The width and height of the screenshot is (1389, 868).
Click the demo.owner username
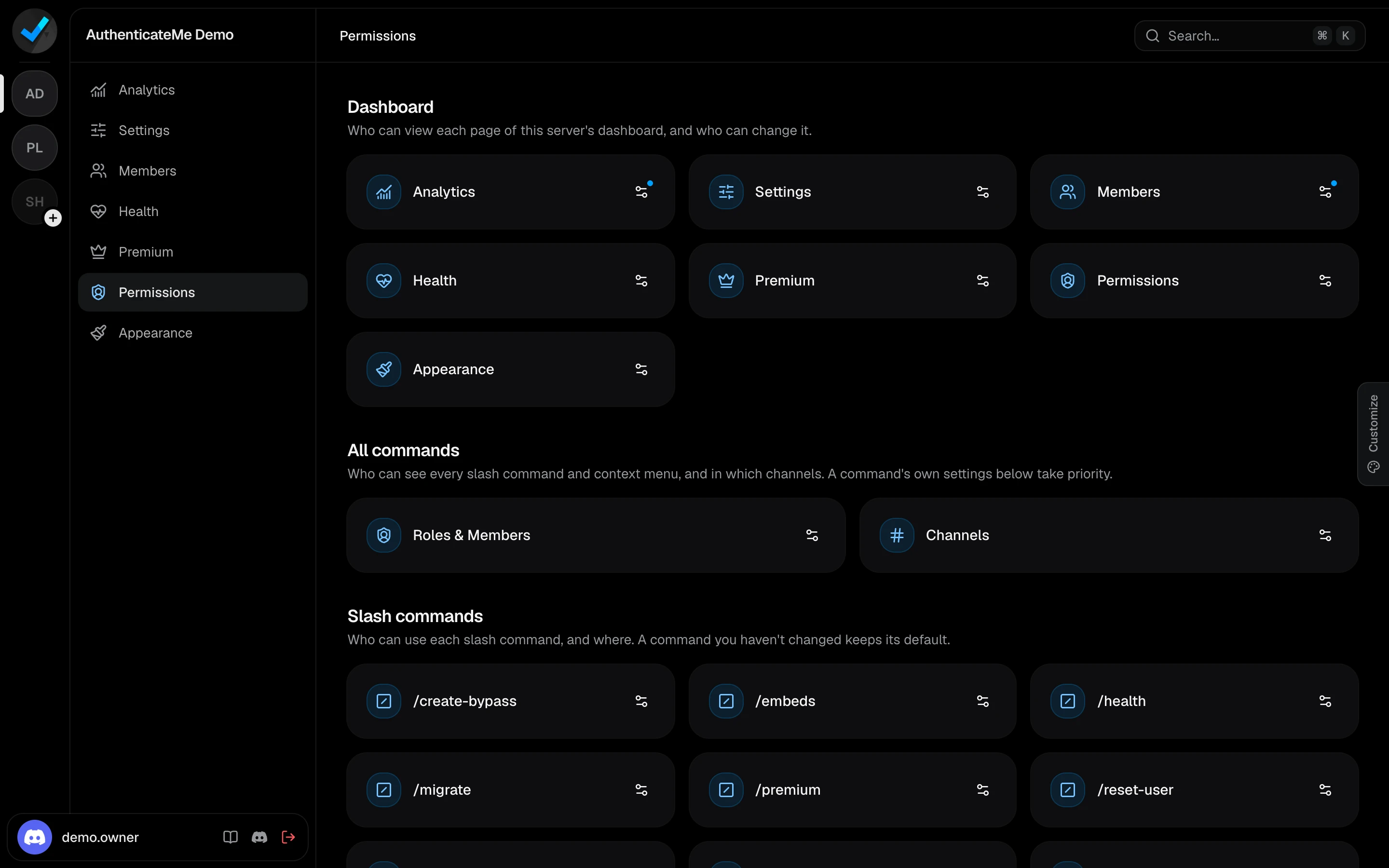tap(100, 837)
